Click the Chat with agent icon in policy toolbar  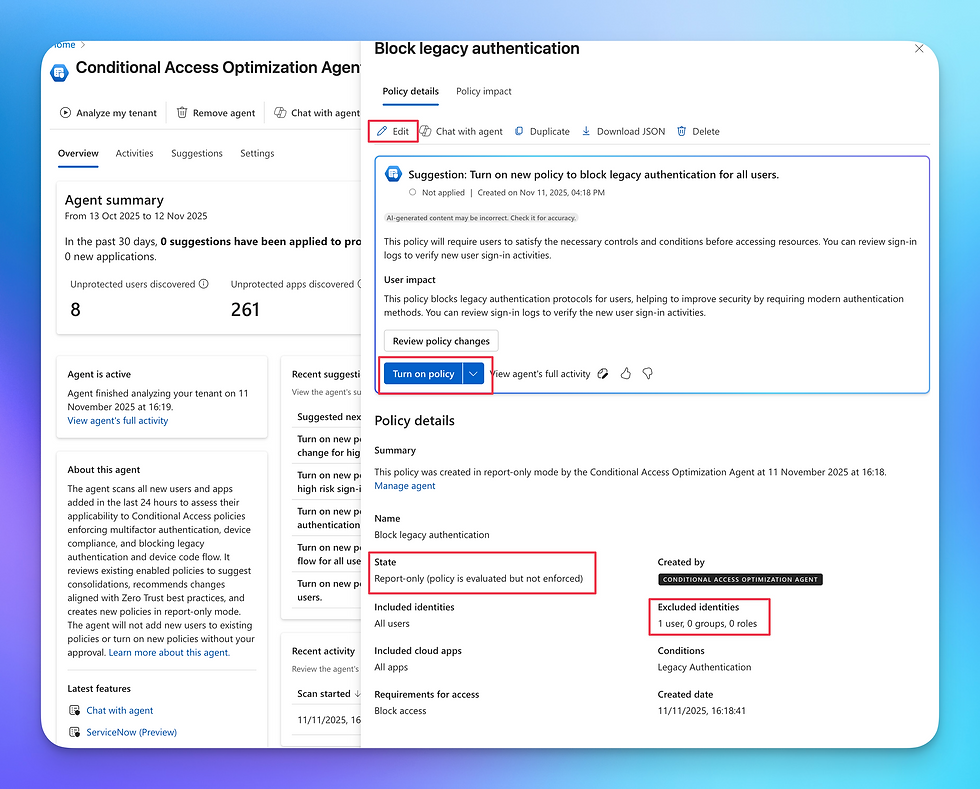pos(426,131)
